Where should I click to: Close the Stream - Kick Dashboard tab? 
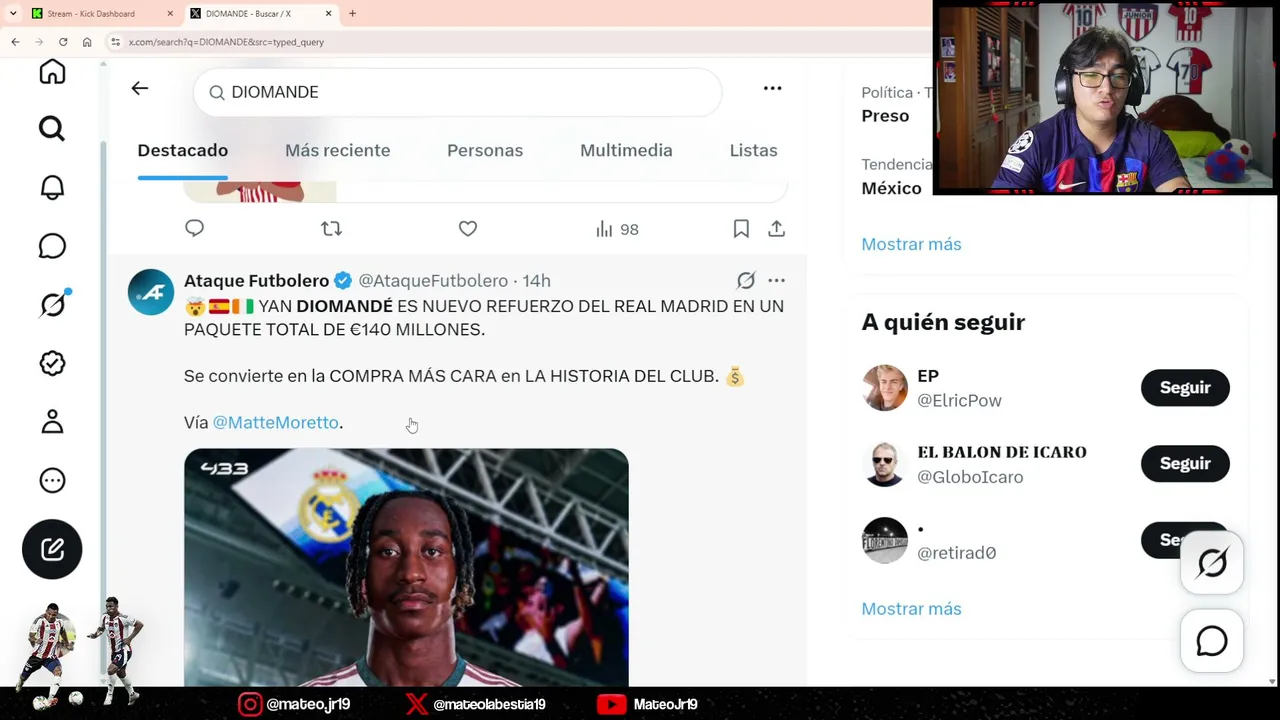(170, 14)
